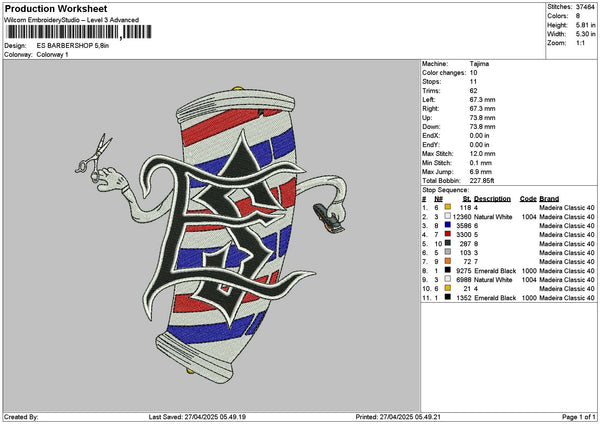
Task: Click the barcode under the worksheet title
Action: tap(78, 32)
